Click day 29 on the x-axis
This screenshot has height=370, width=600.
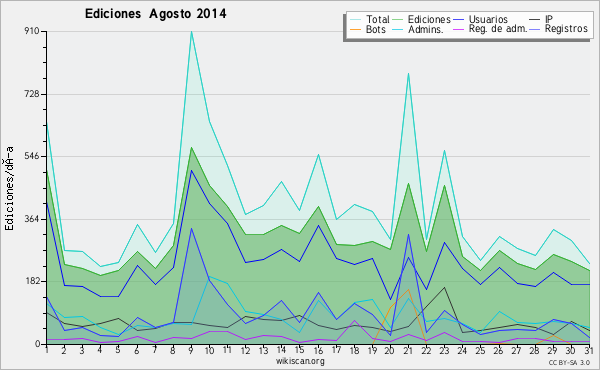tap(553, 350)
